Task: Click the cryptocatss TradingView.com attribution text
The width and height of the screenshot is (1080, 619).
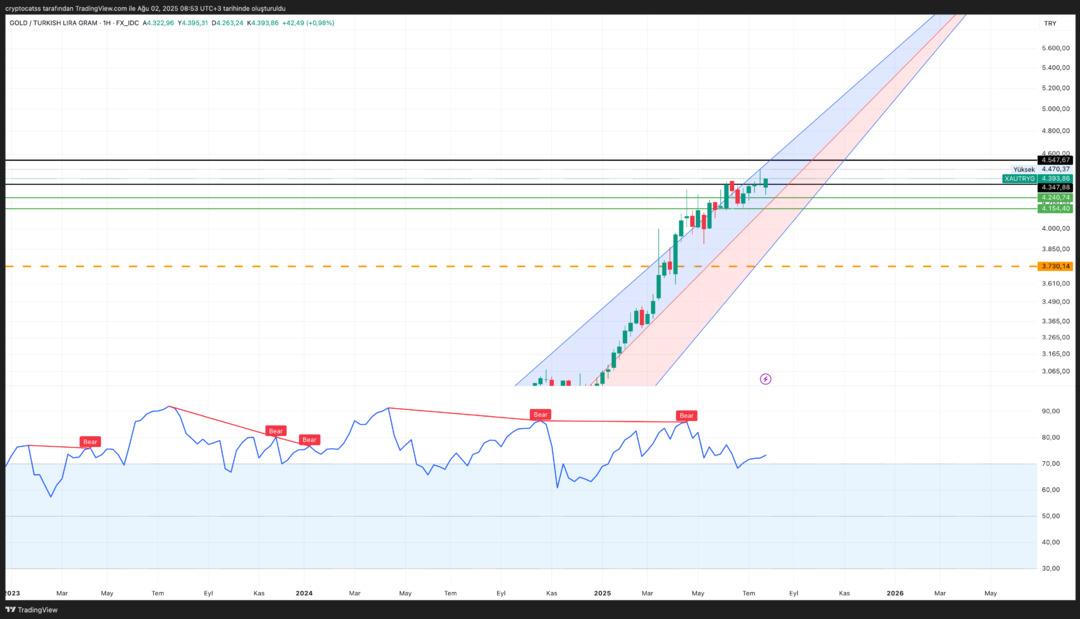Action: click(145, 8)
